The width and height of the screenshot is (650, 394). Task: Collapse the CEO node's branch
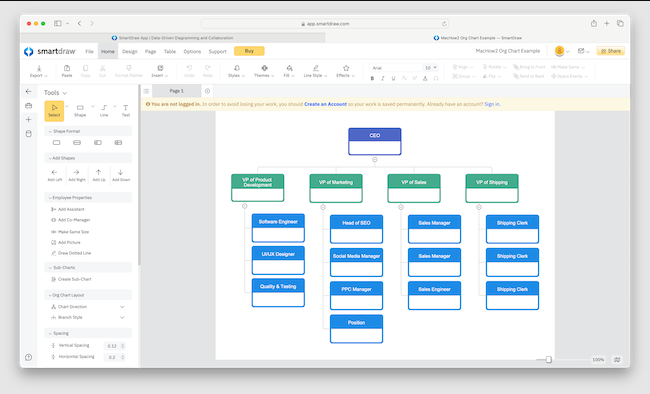coord(374,160)
